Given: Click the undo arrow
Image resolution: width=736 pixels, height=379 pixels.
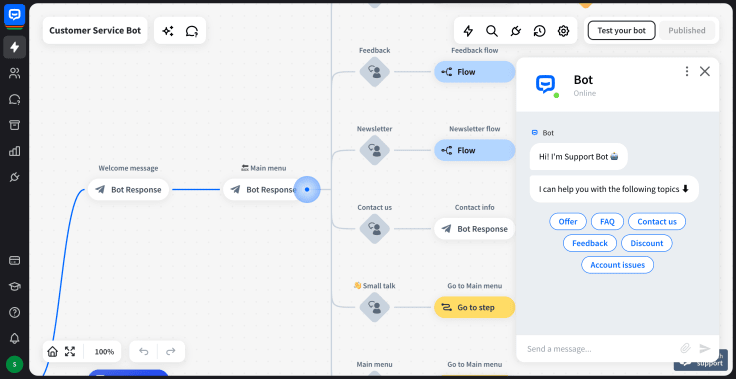Looking at the screenshot, I should tap(144, 351).
